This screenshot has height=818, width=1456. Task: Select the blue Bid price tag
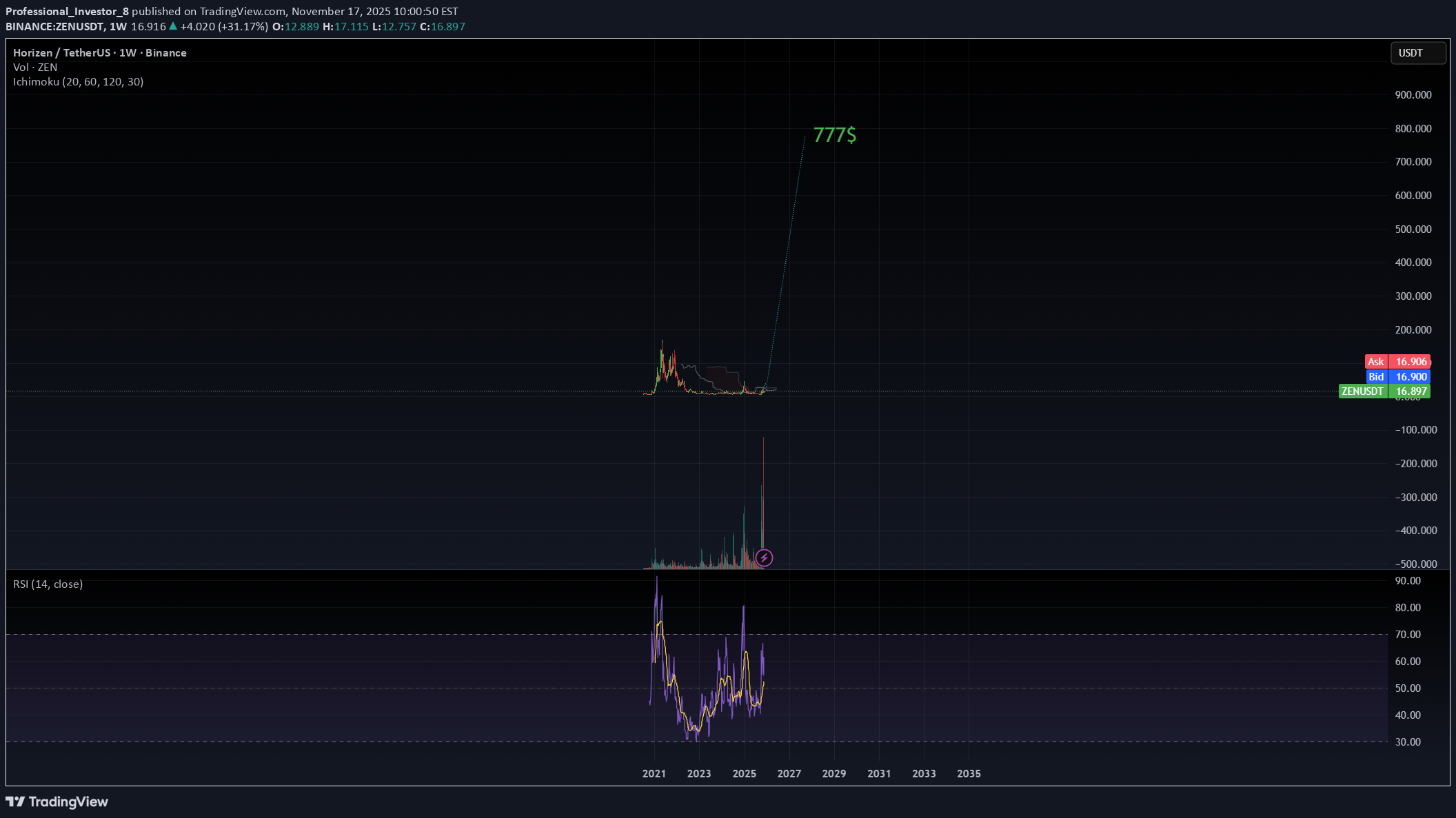point(1397,377)
